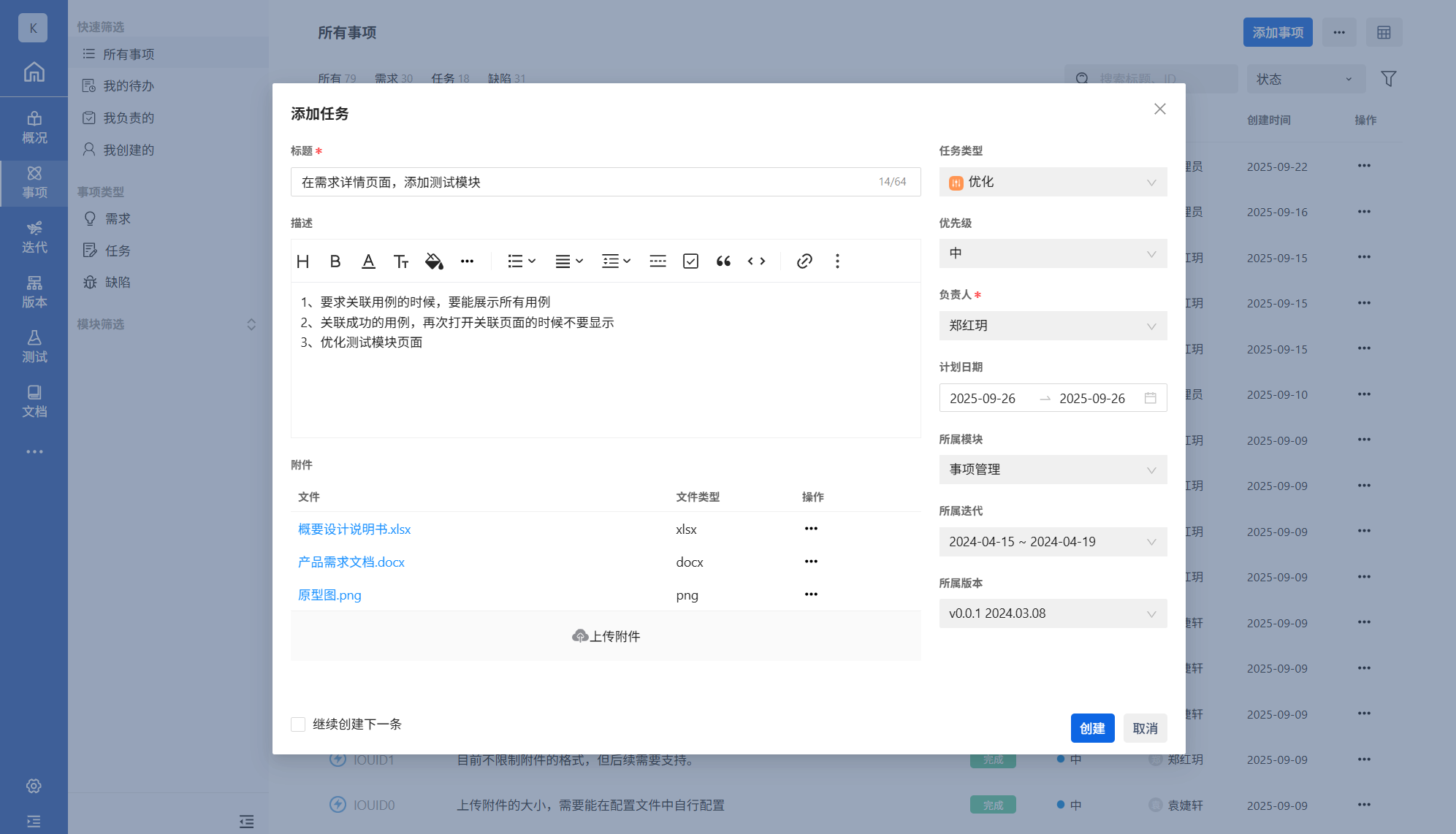Open the 概要设计说明书.xlsx attachment link
1456x834 pixels.
click(x=354, y=529)
